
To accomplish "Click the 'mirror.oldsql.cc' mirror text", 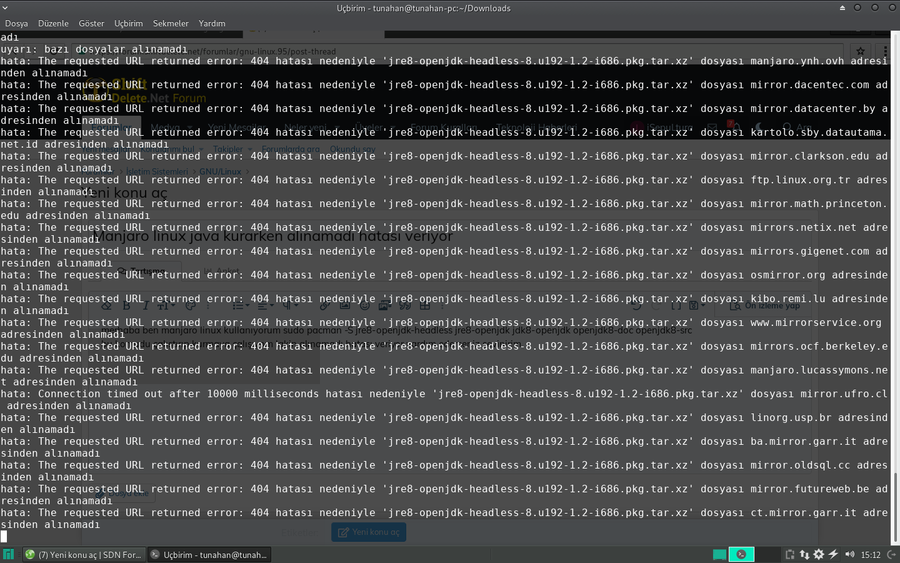I will tap(800, 465).
